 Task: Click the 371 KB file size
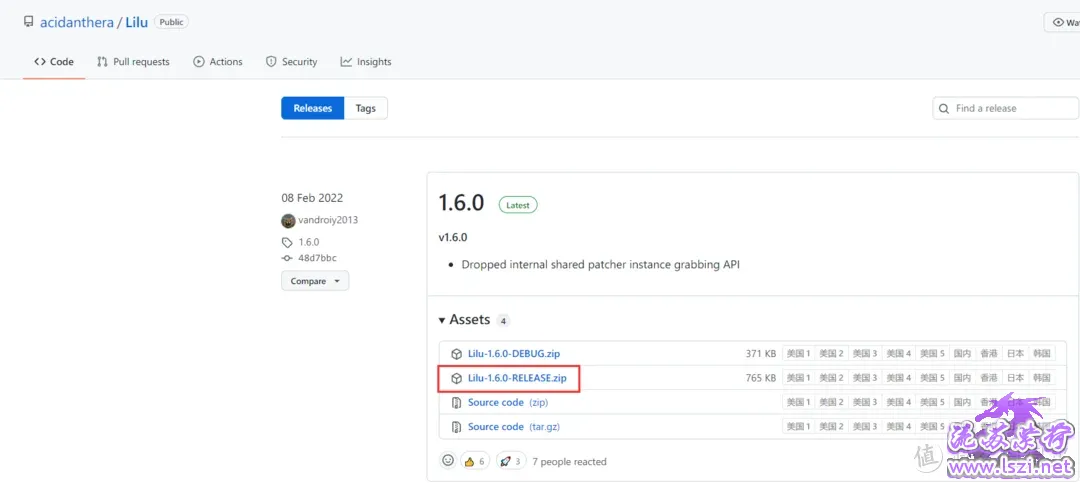tap(760, 353)
